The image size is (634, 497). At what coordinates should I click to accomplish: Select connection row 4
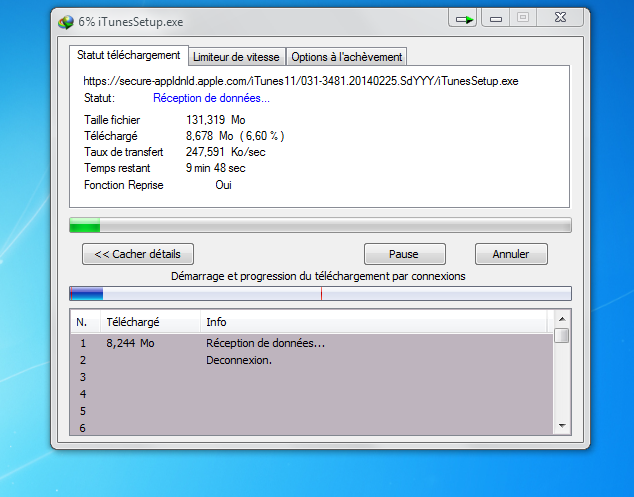(312, 394)
